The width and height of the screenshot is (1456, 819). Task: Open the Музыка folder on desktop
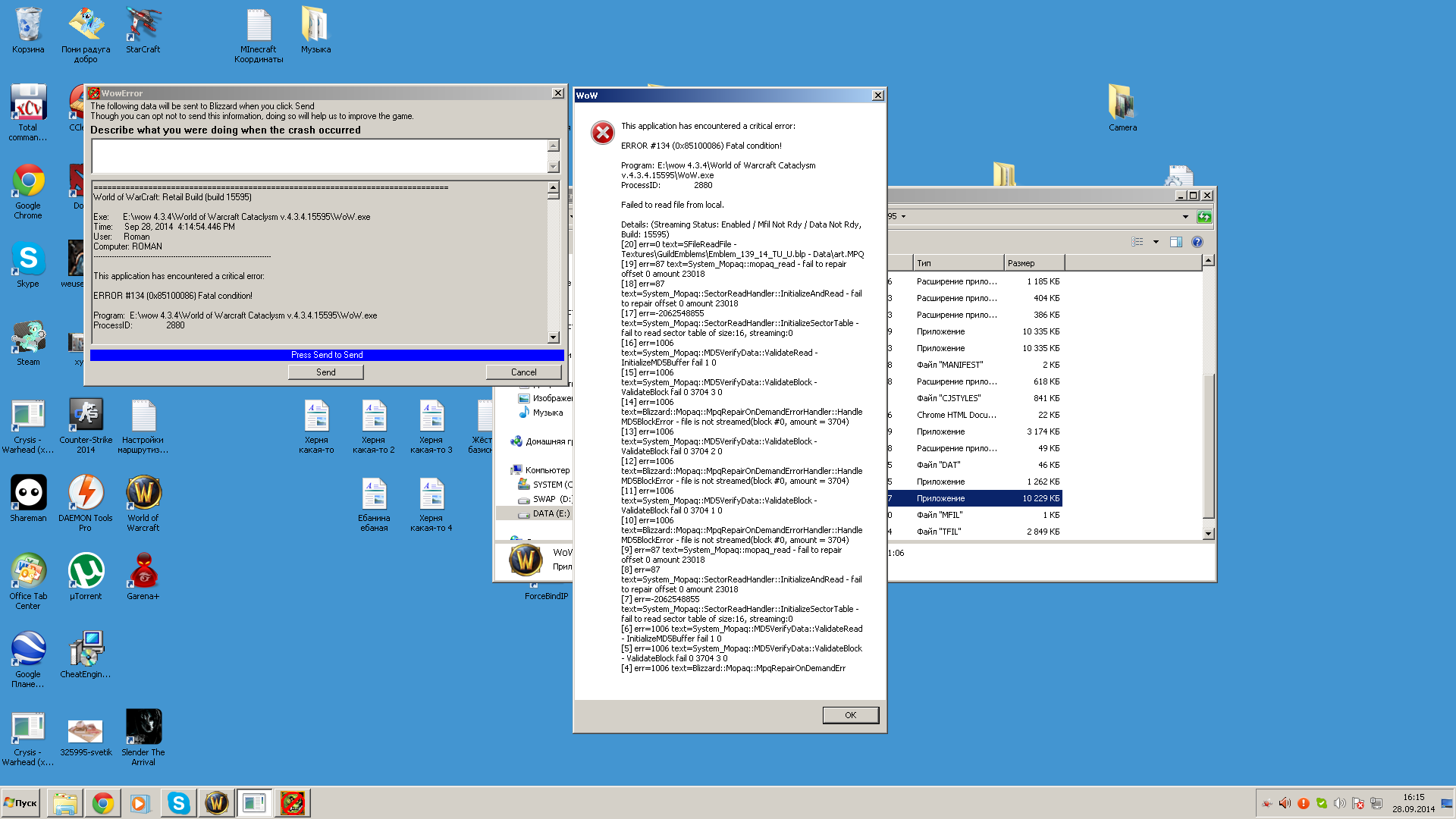(x=315, y=30)
